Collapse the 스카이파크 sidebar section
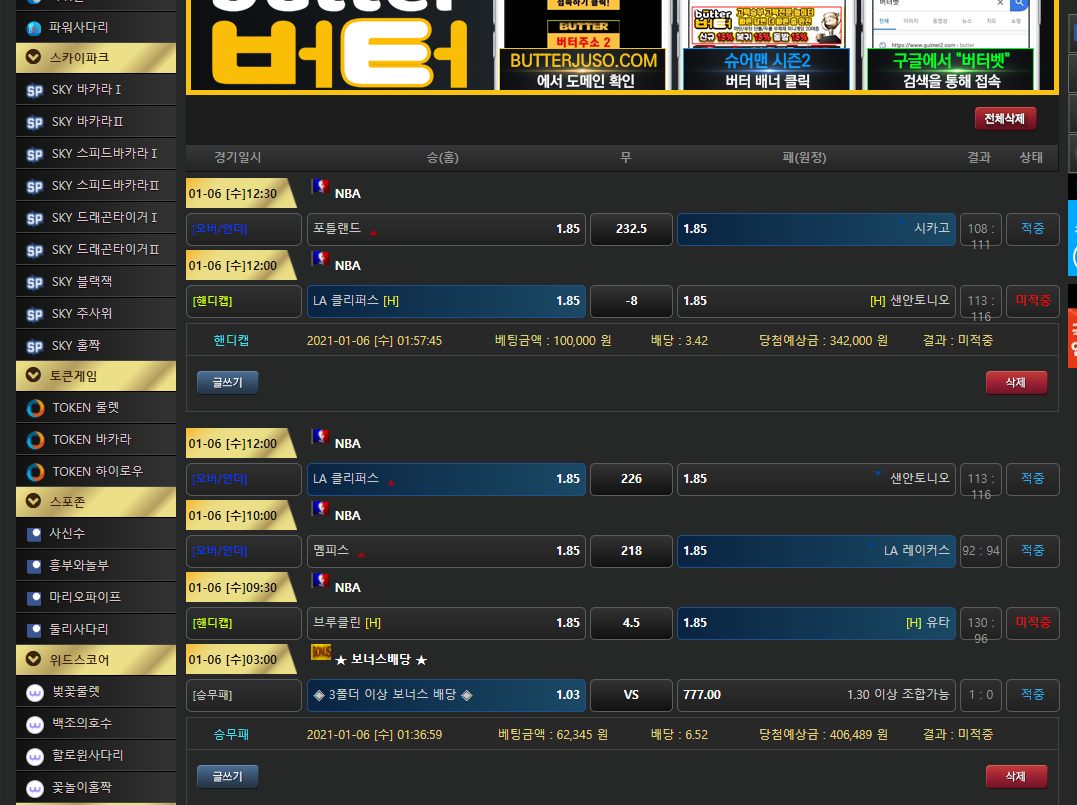1077x805 pixels. point(35,58)
